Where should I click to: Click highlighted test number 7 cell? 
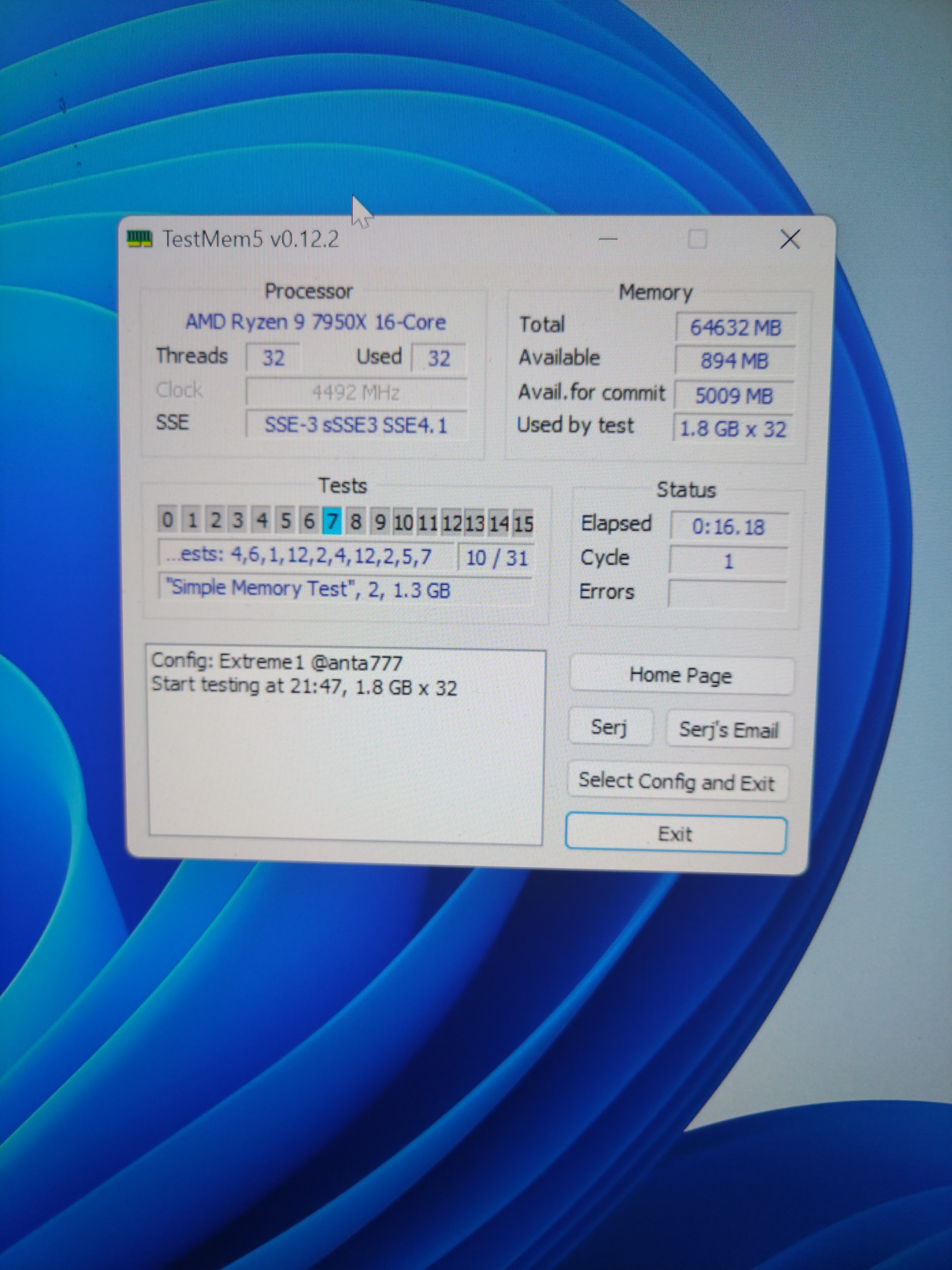tap(332, 521)
